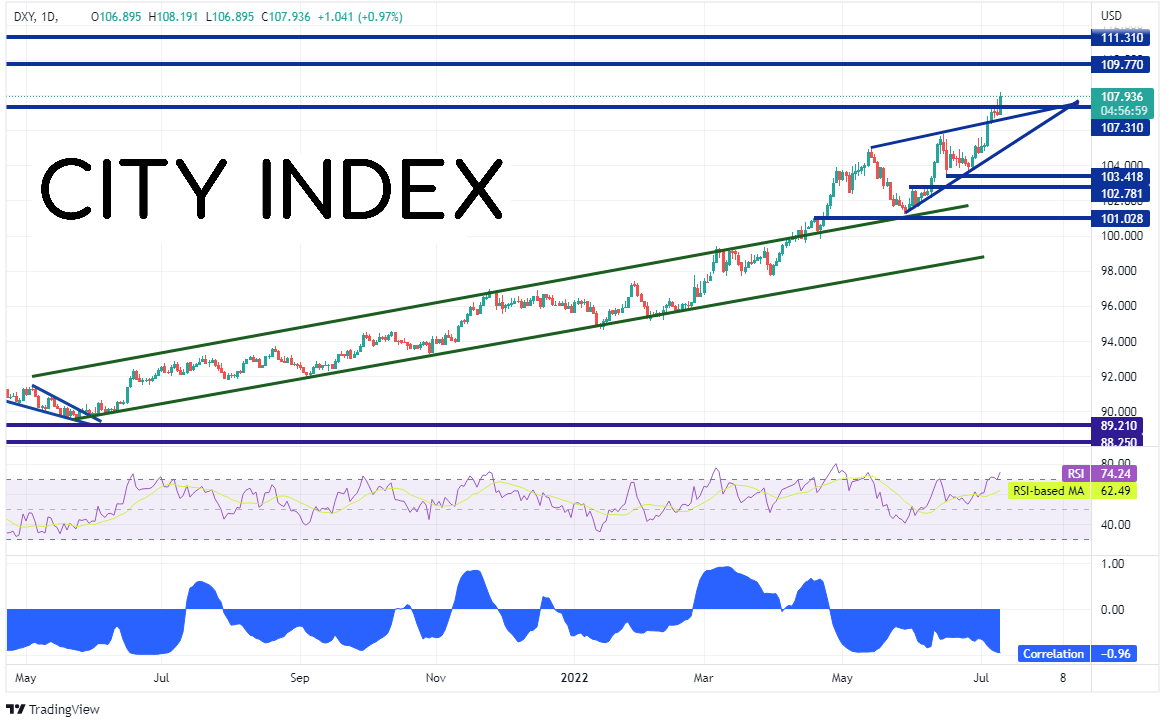Click the DXY symbol name in legend
Screen dimensions: 1169x727
[25, 16]
